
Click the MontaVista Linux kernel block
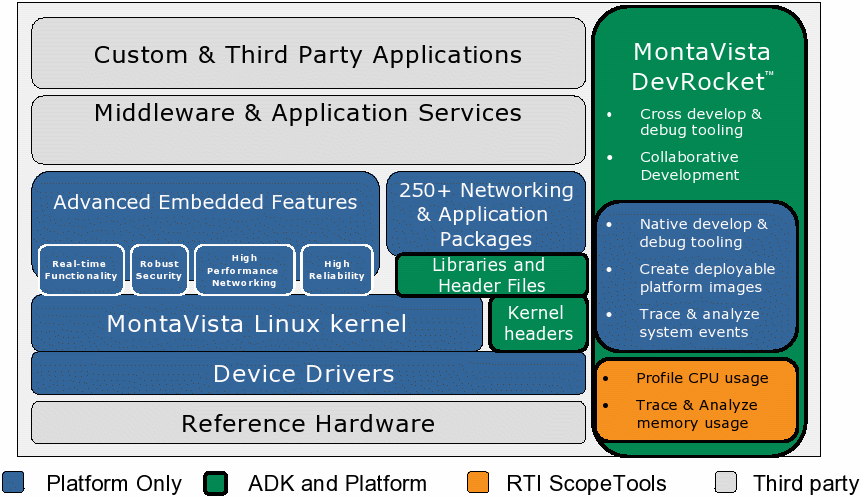pyautogui.click(x=257, y=324)
